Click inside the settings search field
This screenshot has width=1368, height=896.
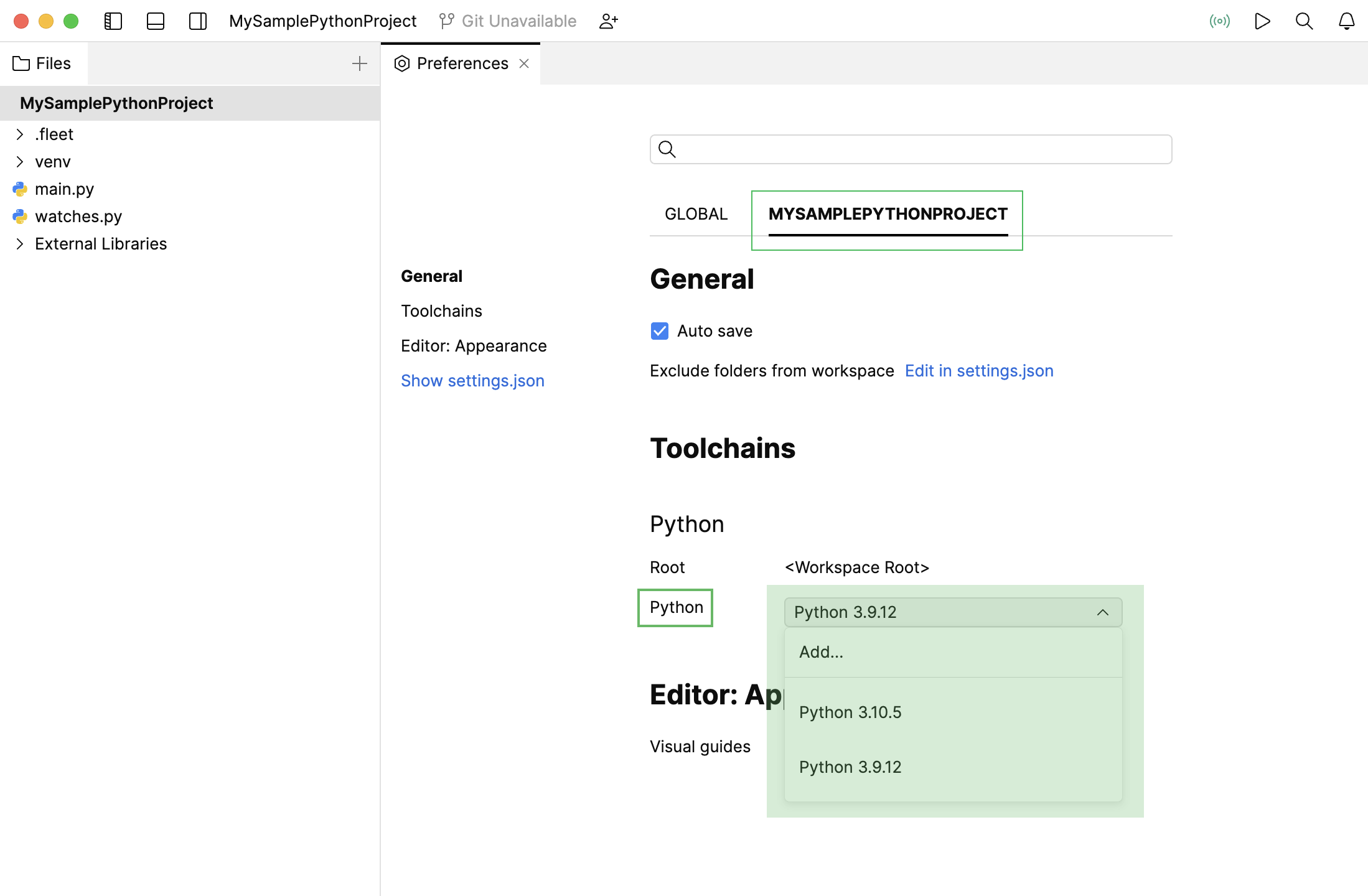pos(910,149)
